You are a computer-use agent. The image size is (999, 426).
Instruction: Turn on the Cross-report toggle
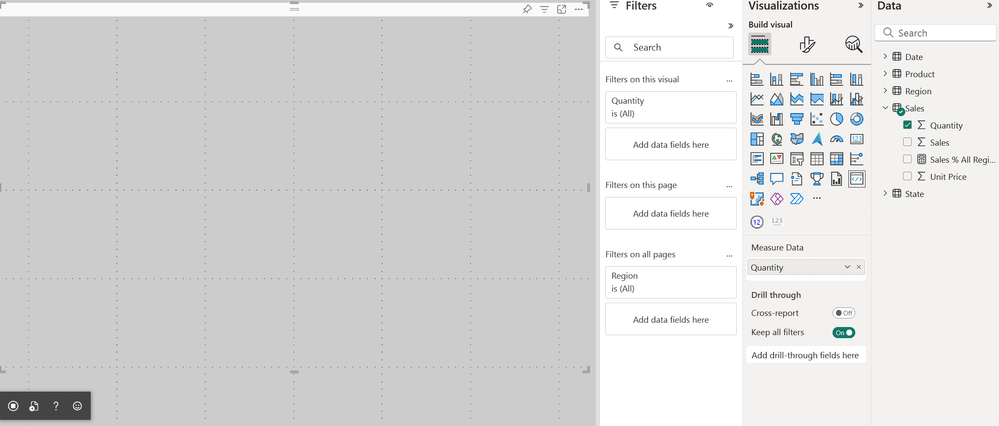coord(844,313)
